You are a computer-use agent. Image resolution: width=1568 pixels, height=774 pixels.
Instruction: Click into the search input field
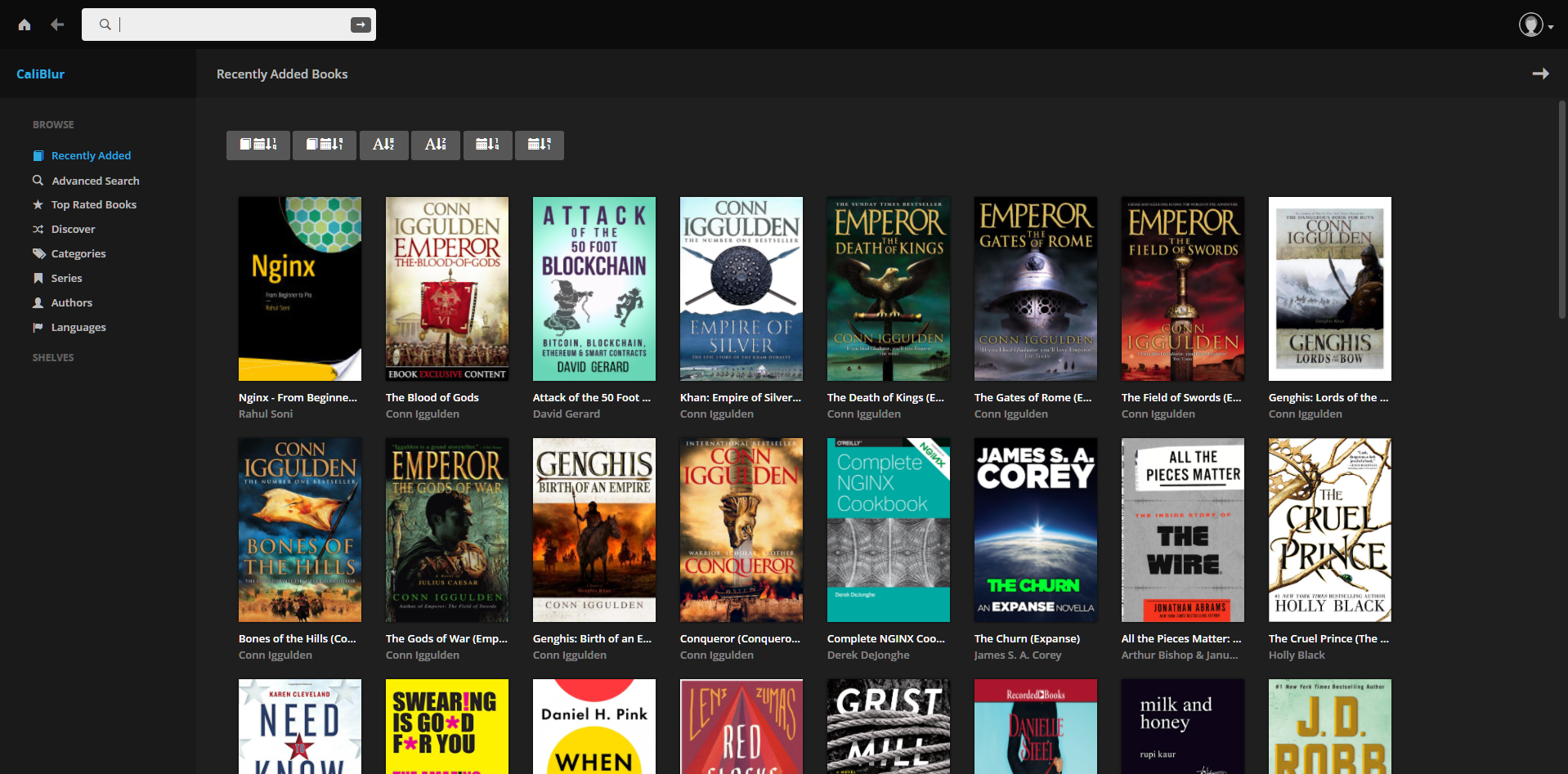coord(229,25)
